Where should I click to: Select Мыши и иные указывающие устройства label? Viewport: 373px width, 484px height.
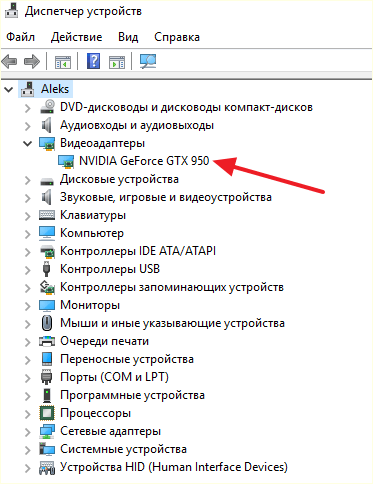pos(172,323)
